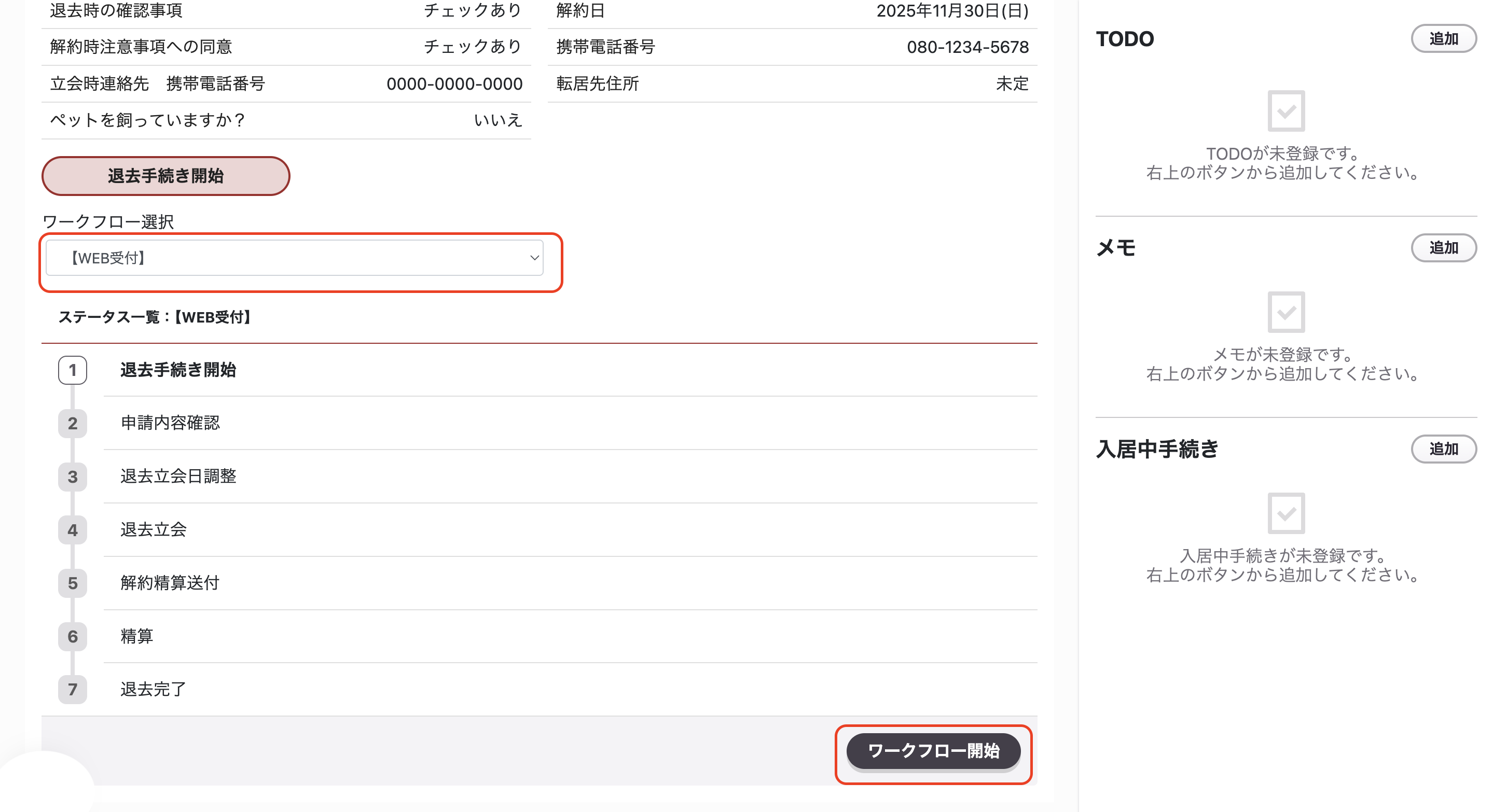
Task: Click status row 退去手続き開始 in list
Action: pyautogui.click(x=570, y=370)
